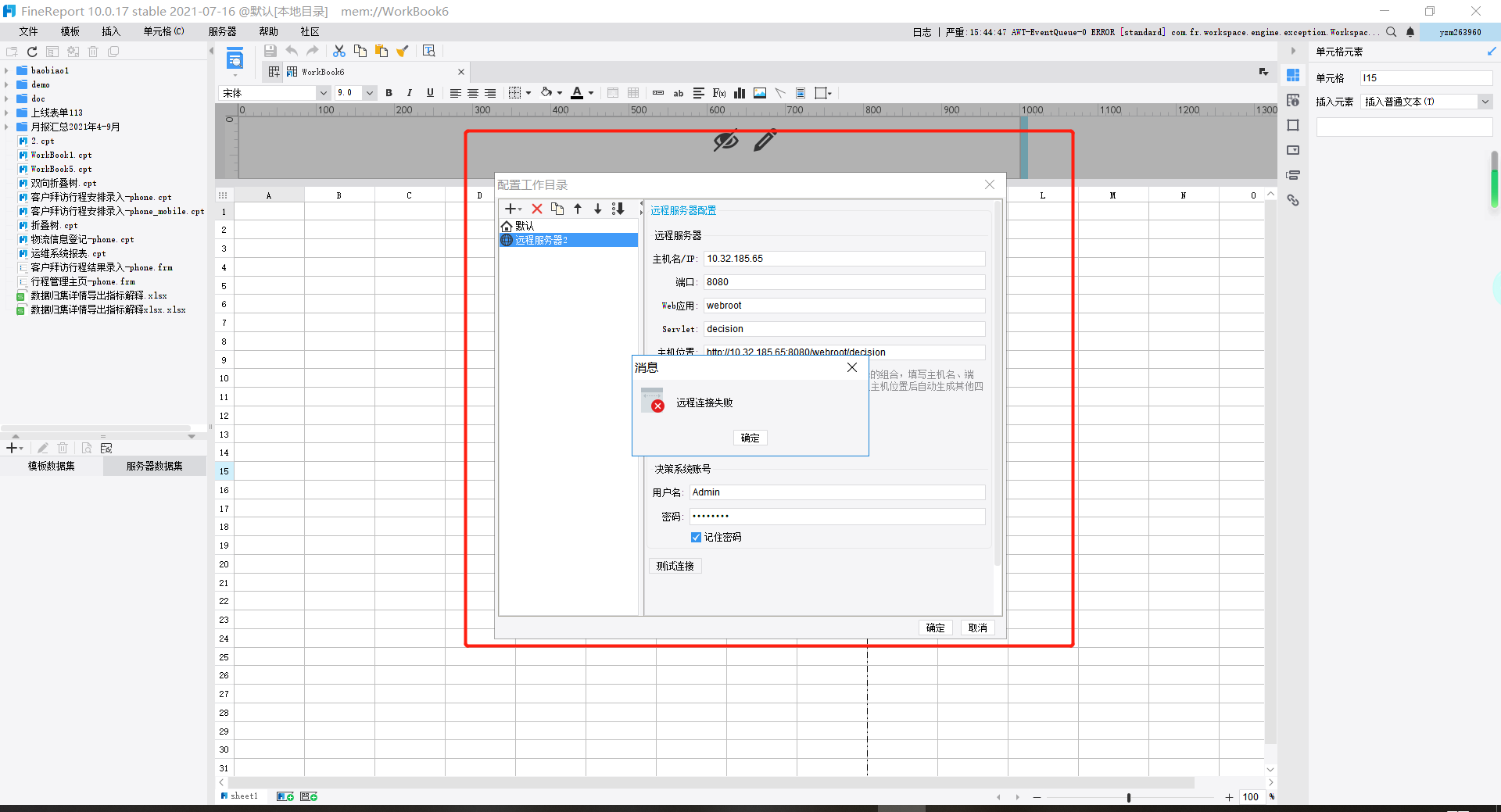Expand the baobiao1 folder in file tree
Screen dimensions: 1501x812
click(6, 70)
